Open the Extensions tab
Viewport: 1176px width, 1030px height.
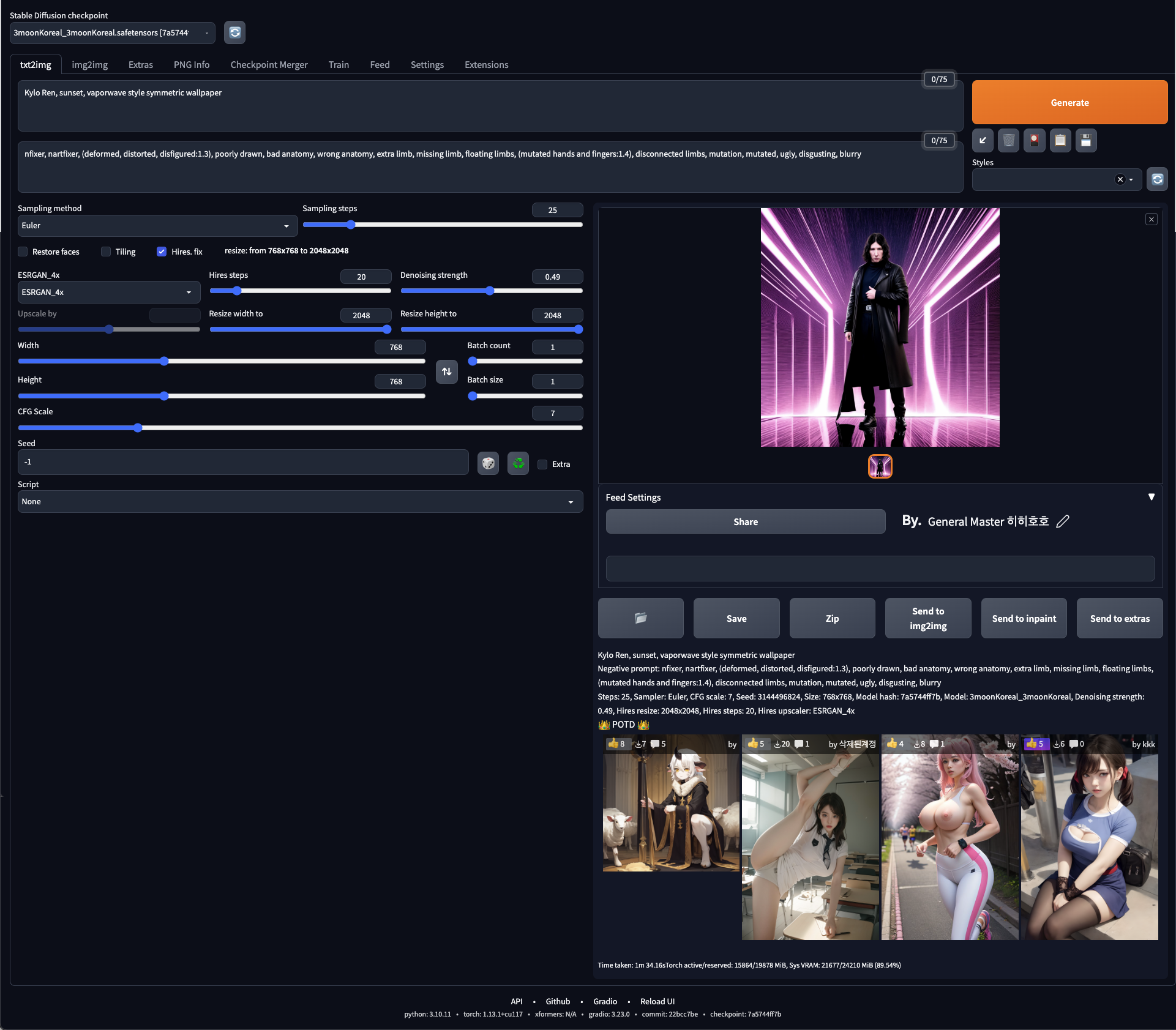click(x=486, y=65)
